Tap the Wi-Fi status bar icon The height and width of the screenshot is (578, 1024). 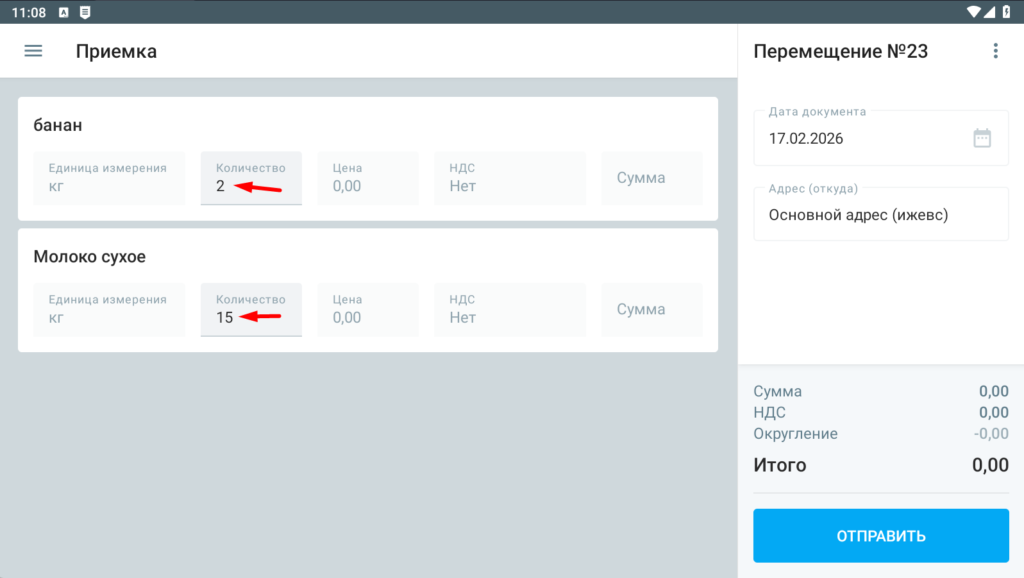[x=974, y=12]
